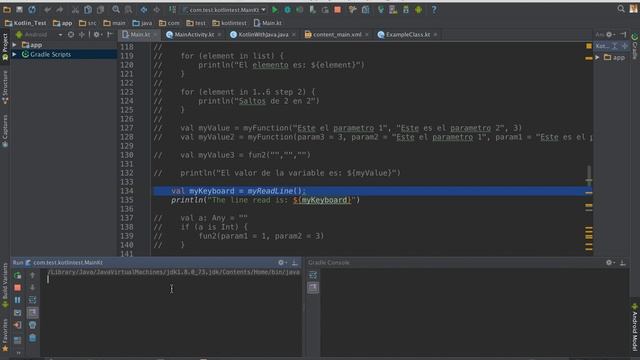Search everywhere with the top-right magnifier

coord(621,9)
